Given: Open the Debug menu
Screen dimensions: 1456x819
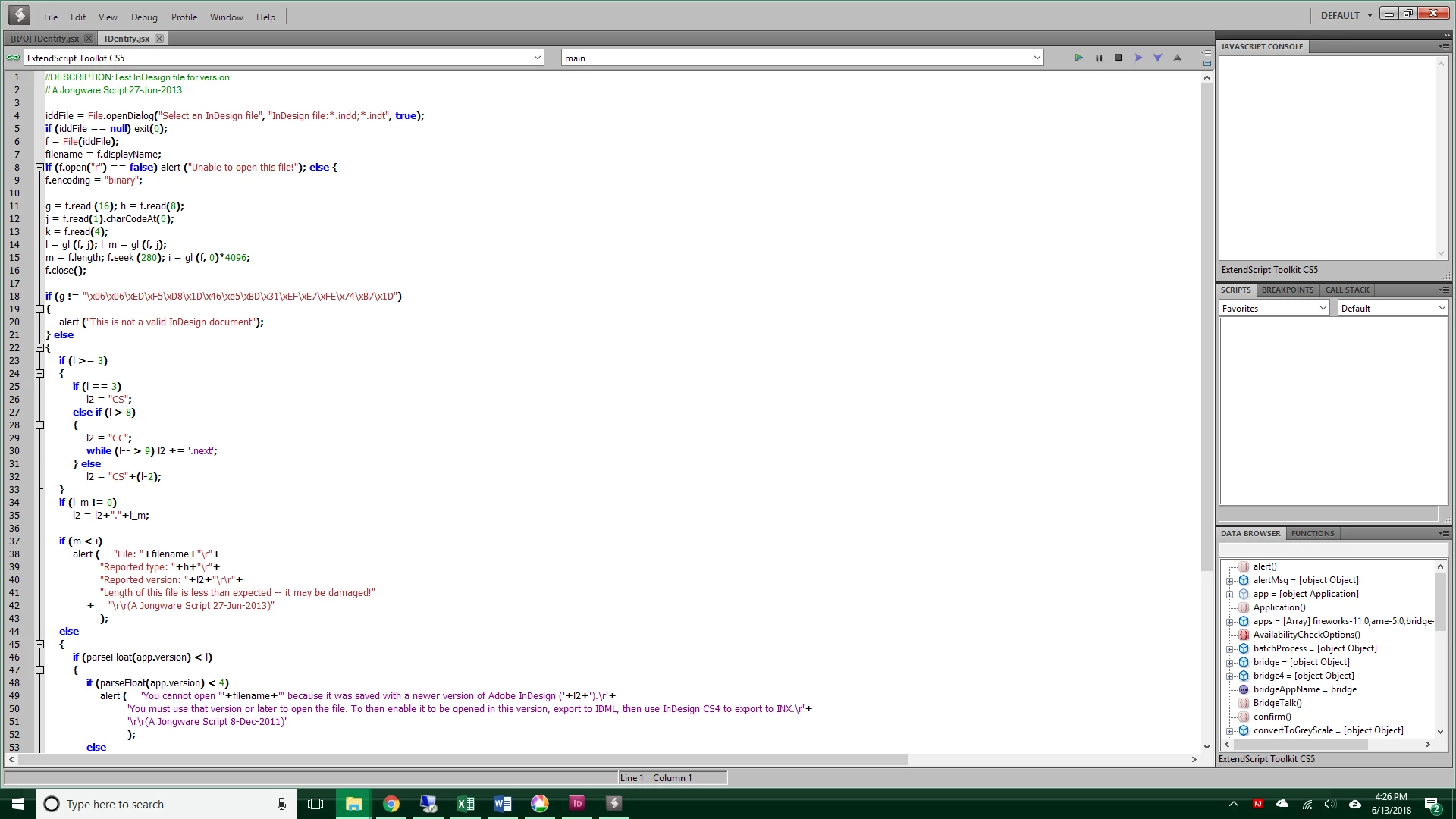Looking at the screenshot, I should click(143, 17).
